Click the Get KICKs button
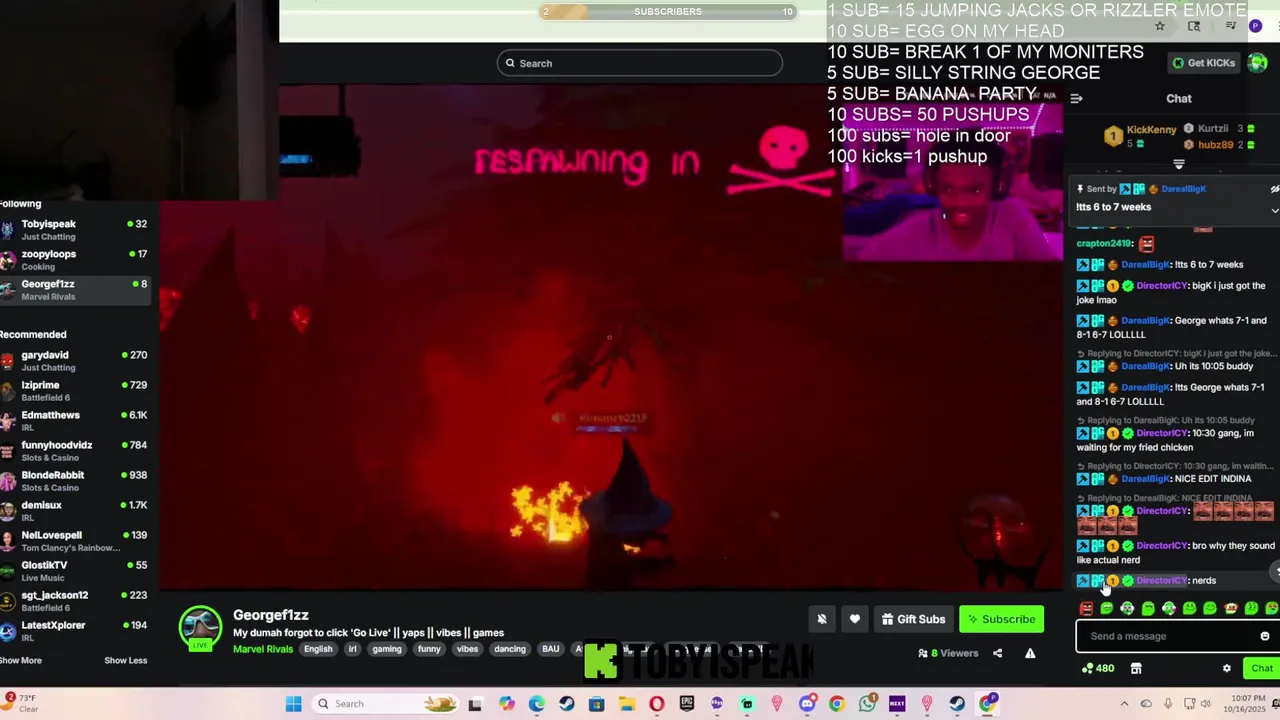The width and height of the screenshot is (1280, 720). [1203, 63]
